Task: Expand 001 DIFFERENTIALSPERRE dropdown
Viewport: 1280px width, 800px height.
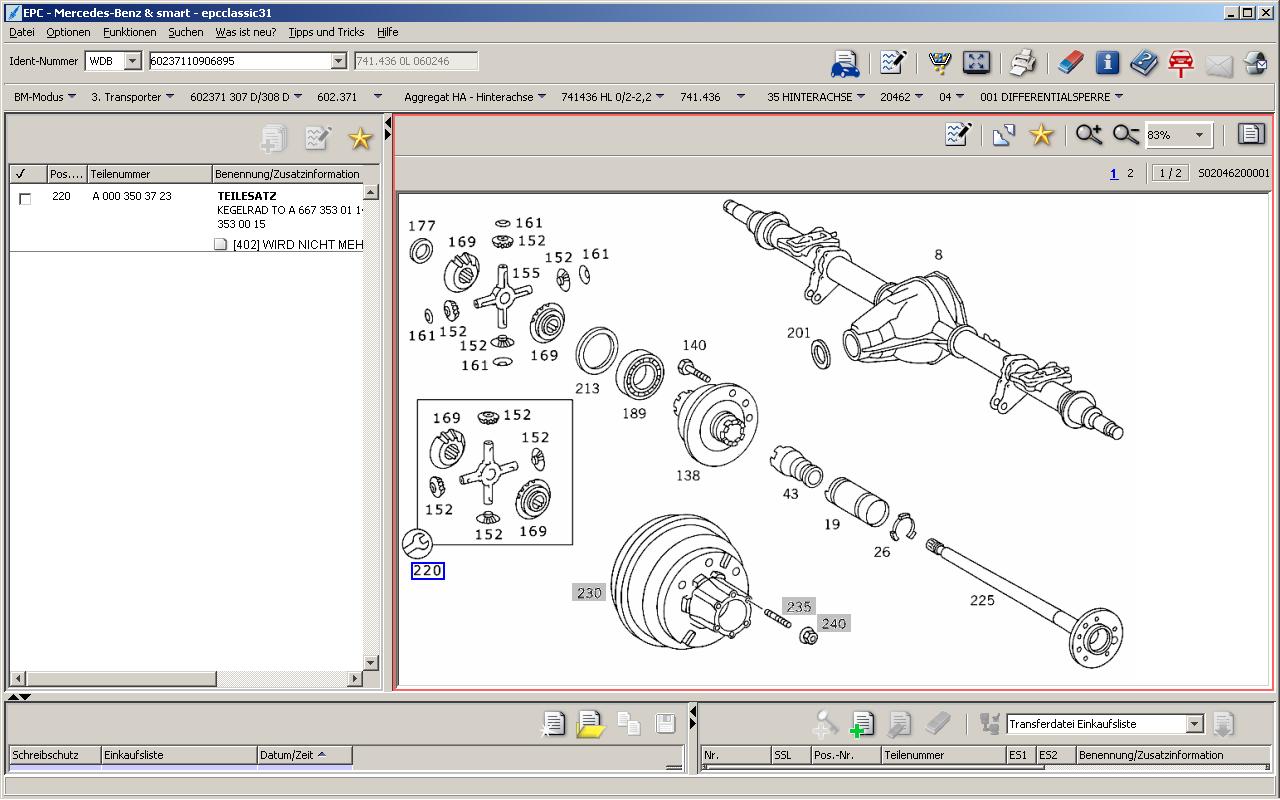Action: click(x=1118, y=97)
